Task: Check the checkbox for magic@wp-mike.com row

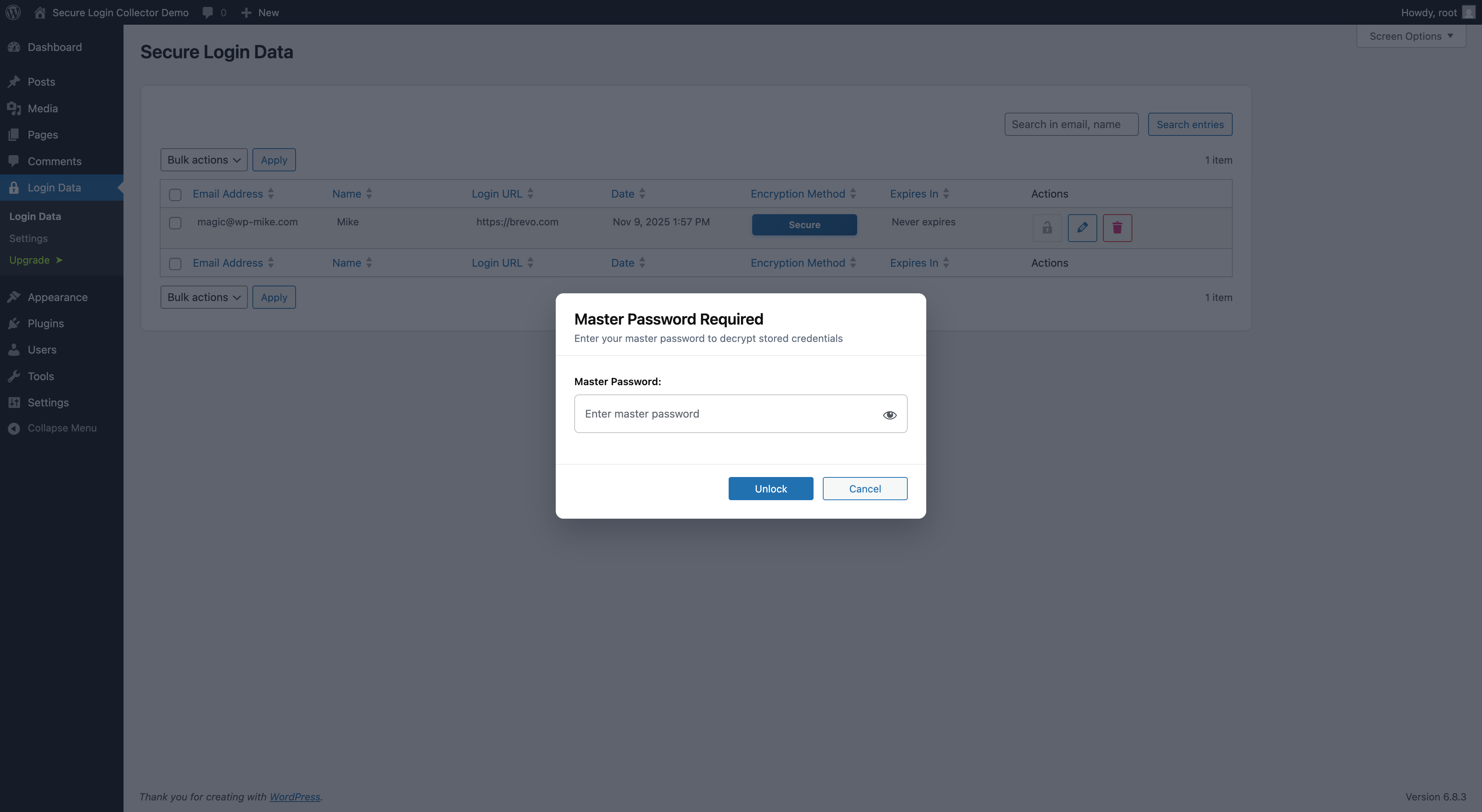Action: (x=175, y=223)
